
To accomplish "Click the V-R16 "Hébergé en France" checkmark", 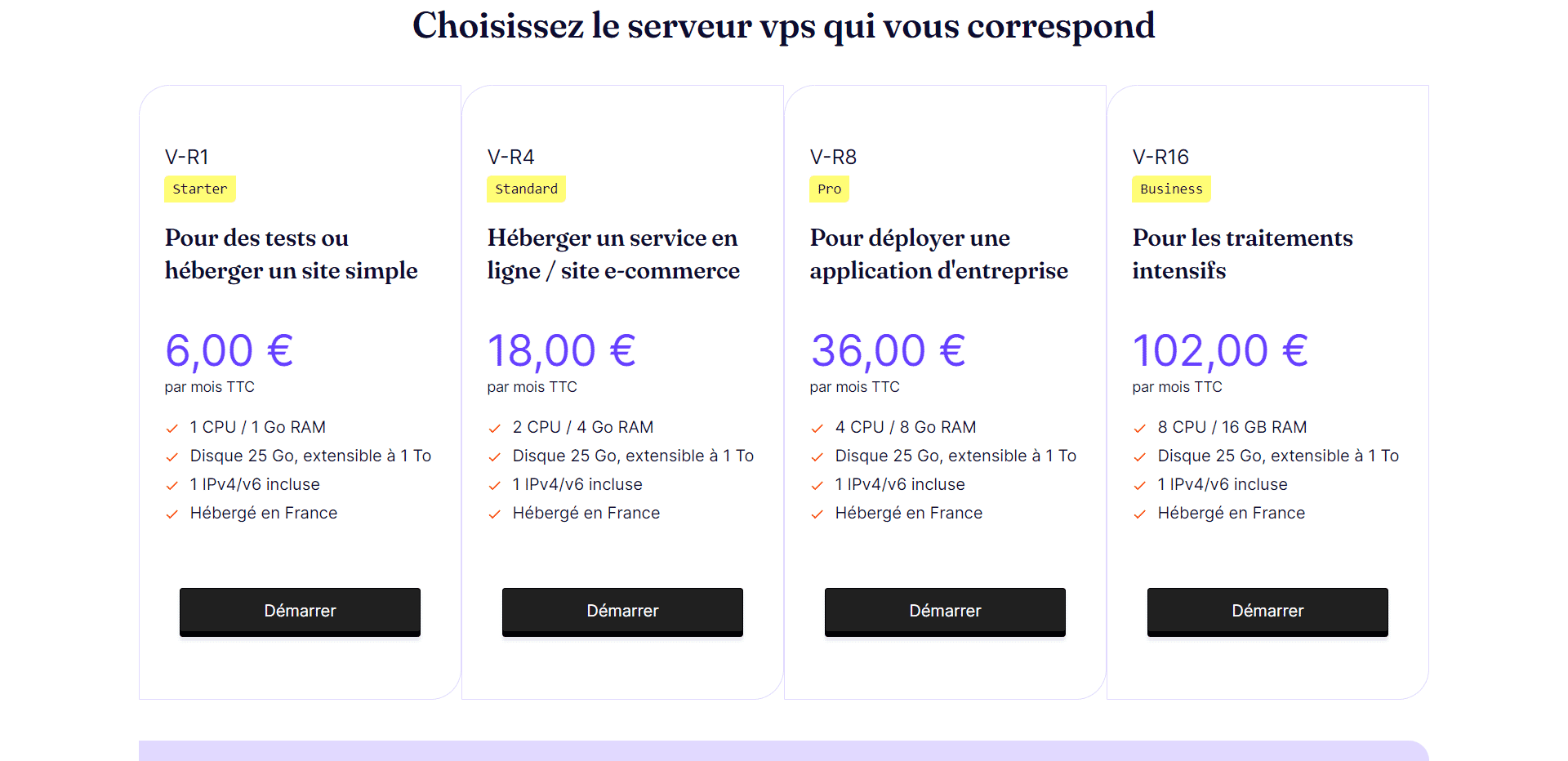I will pyautogui.click(x=1139, y=514).
